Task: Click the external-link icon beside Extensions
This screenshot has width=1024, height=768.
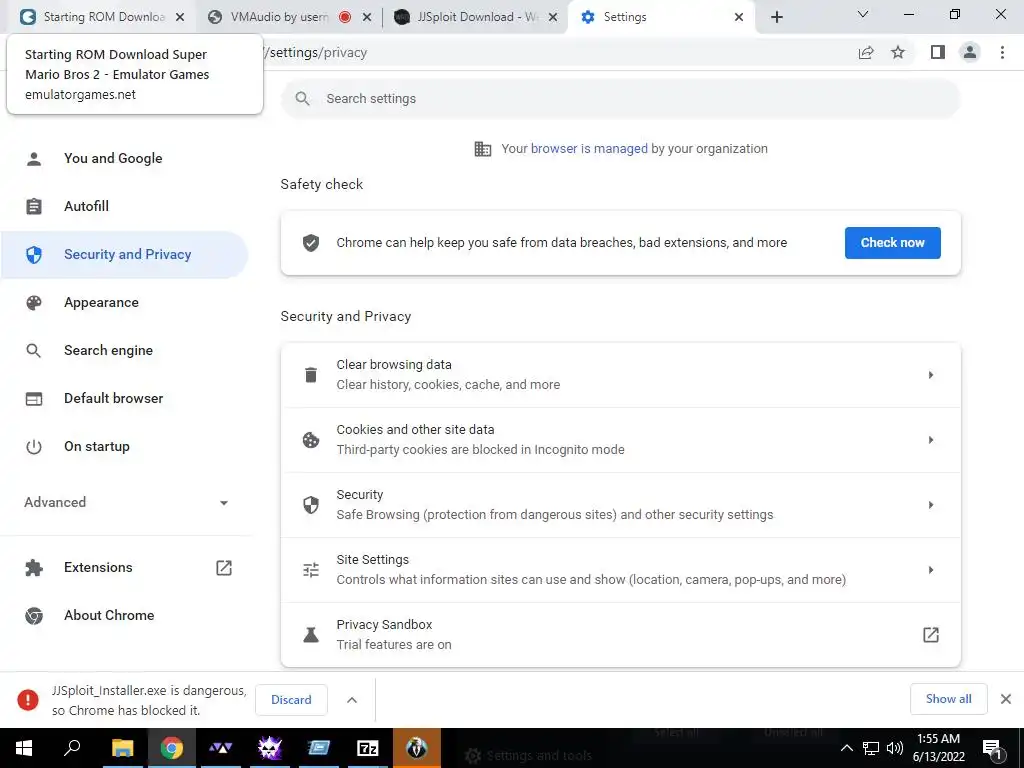Action: [x=224, y=568]
